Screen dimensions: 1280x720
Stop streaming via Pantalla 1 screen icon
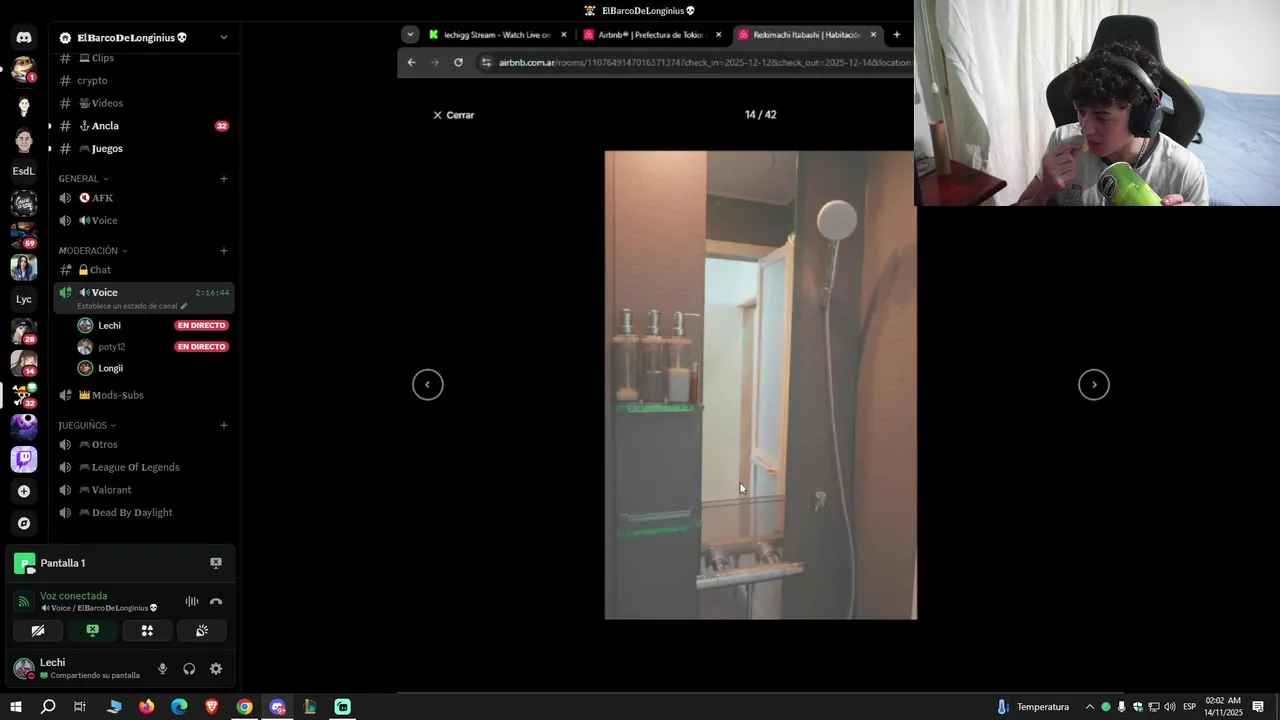216,563
